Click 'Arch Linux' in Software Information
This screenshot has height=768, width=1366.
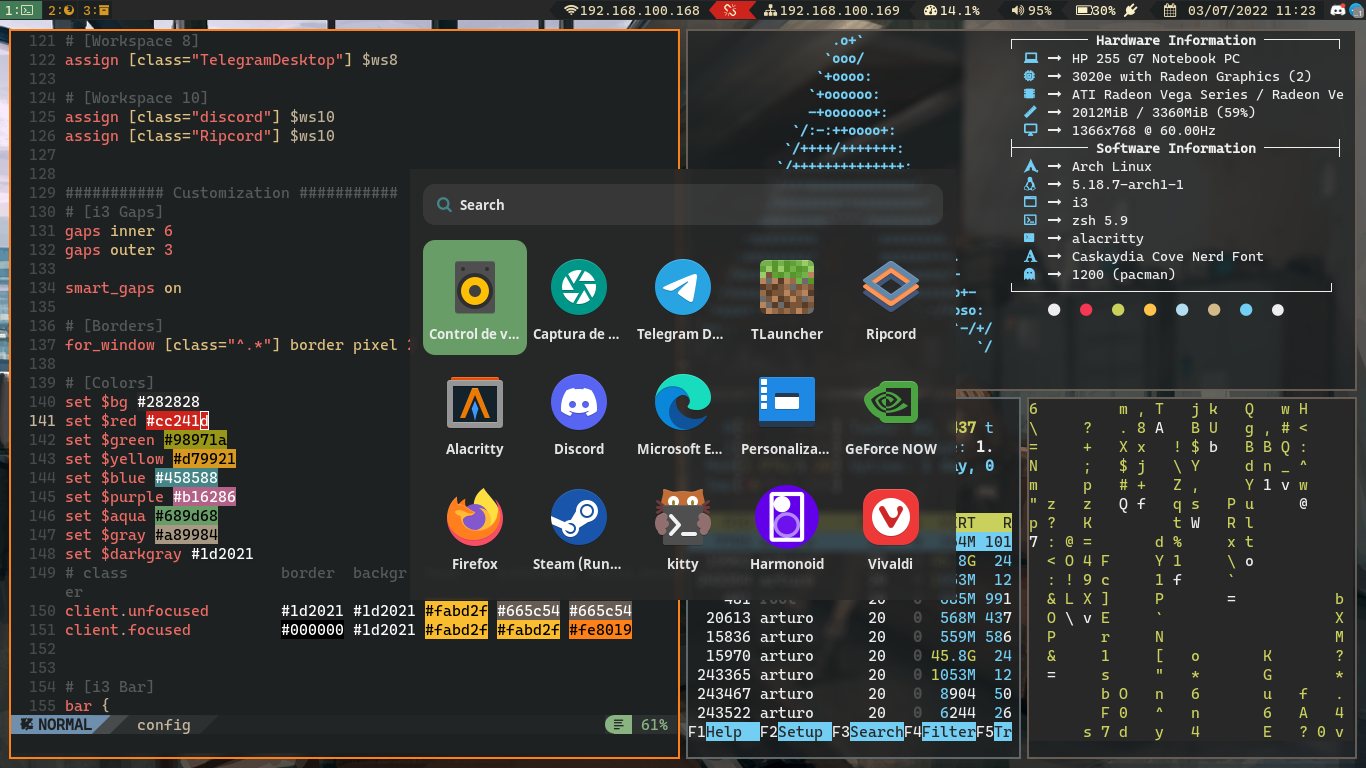pyautogui.click(x=1112, y=166)
